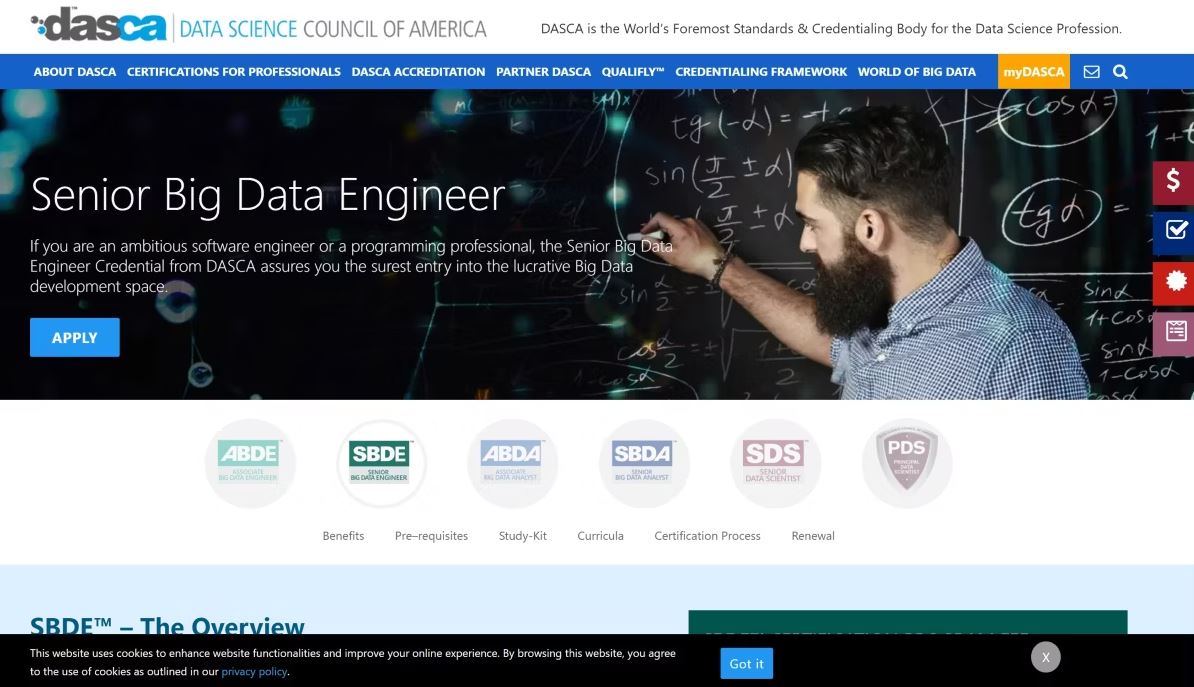Open the DASCA Accreditation menu

point(418,72)
